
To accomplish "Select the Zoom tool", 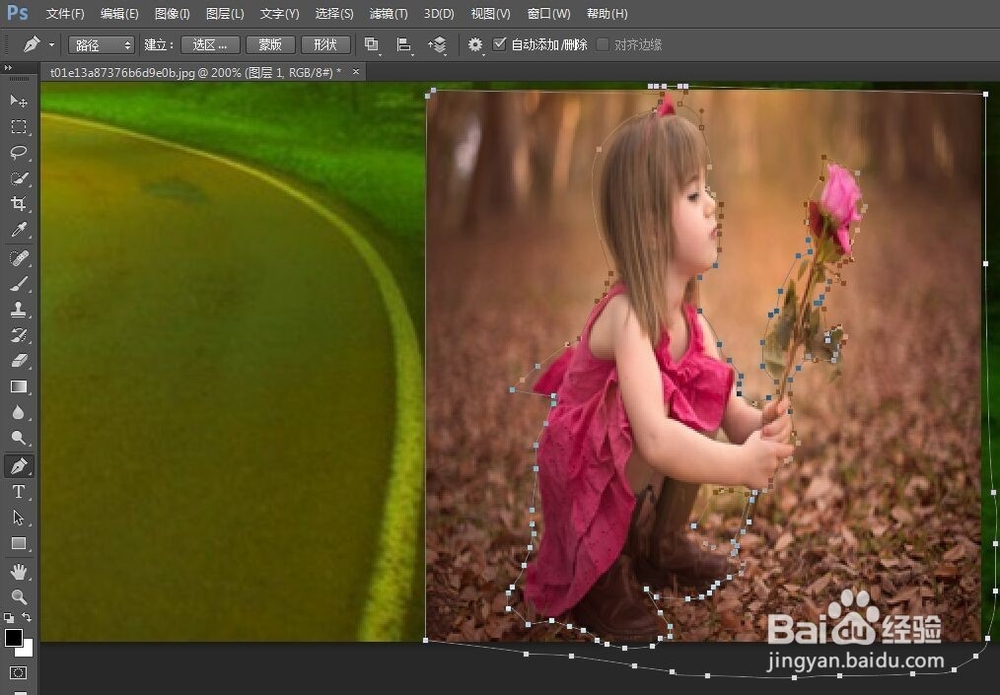I will click(x=18, y=597).
